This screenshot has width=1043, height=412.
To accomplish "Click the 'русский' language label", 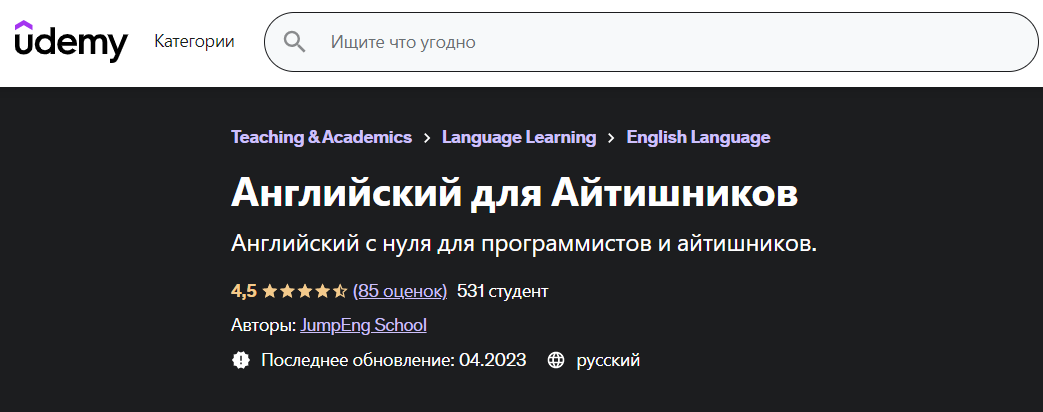I will (x=608, y=361).
